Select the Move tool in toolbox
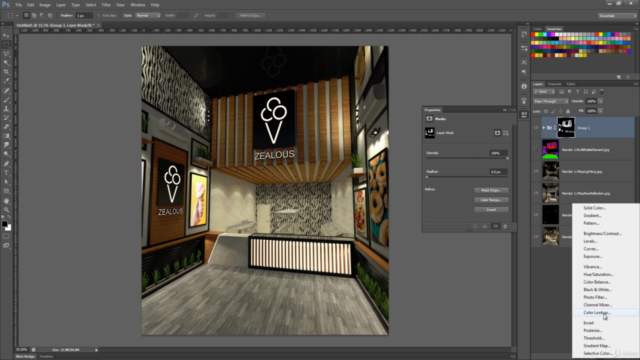Screen dimensions: 640x360 click(7, 36)
